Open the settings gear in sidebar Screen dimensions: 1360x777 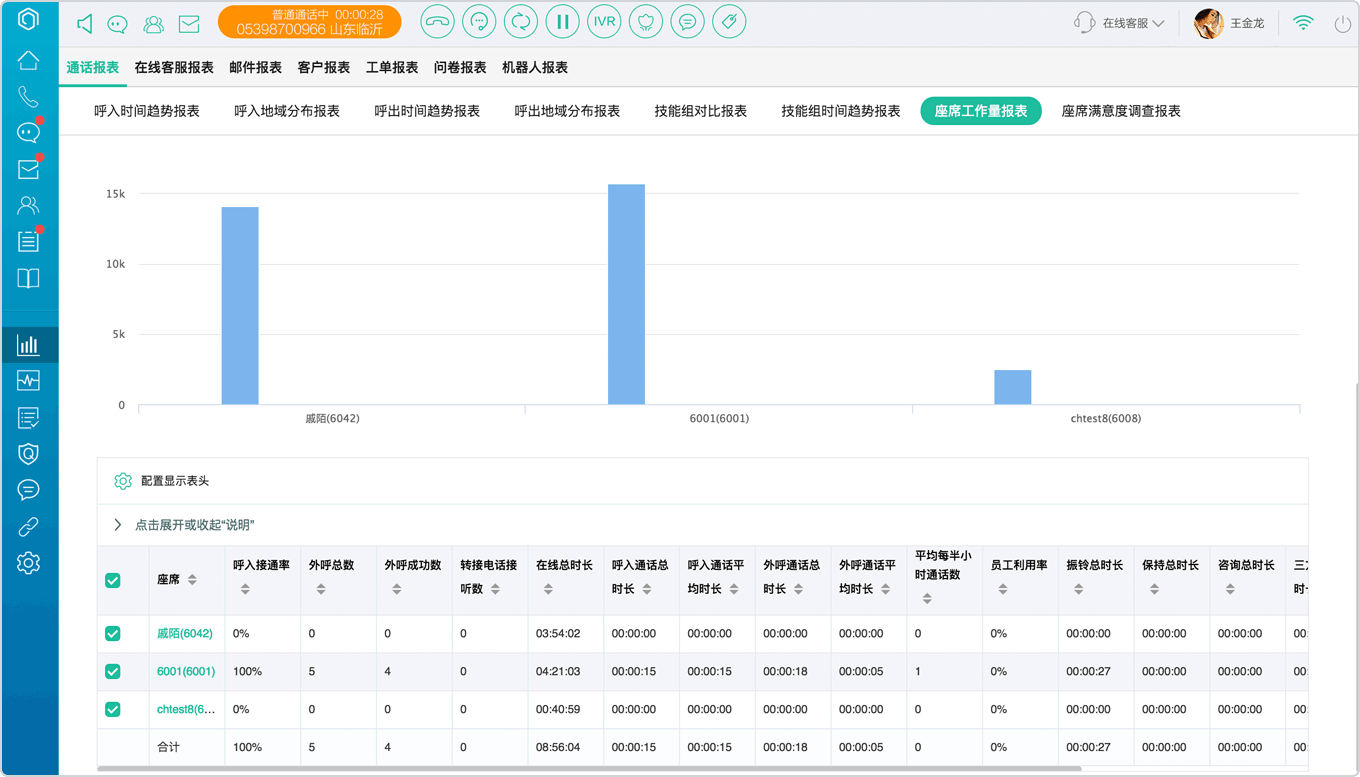(x=28, y=563)
